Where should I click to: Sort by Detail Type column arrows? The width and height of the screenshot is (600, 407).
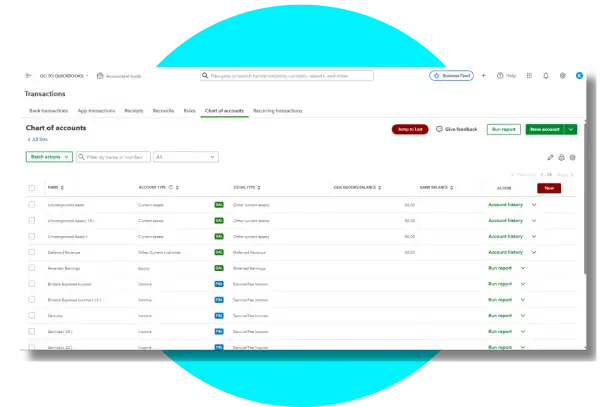coord(259,187)
